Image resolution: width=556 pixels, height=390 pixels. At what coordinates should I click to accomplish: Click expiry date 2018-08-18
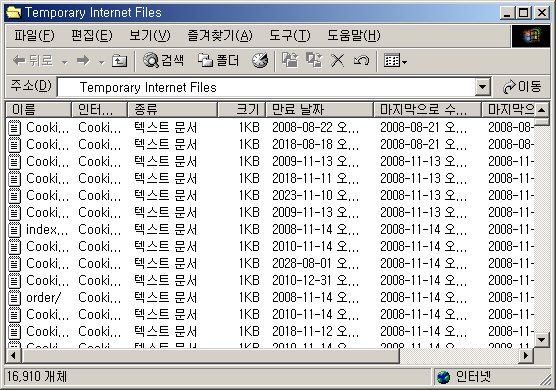click(x=315, y=144)
